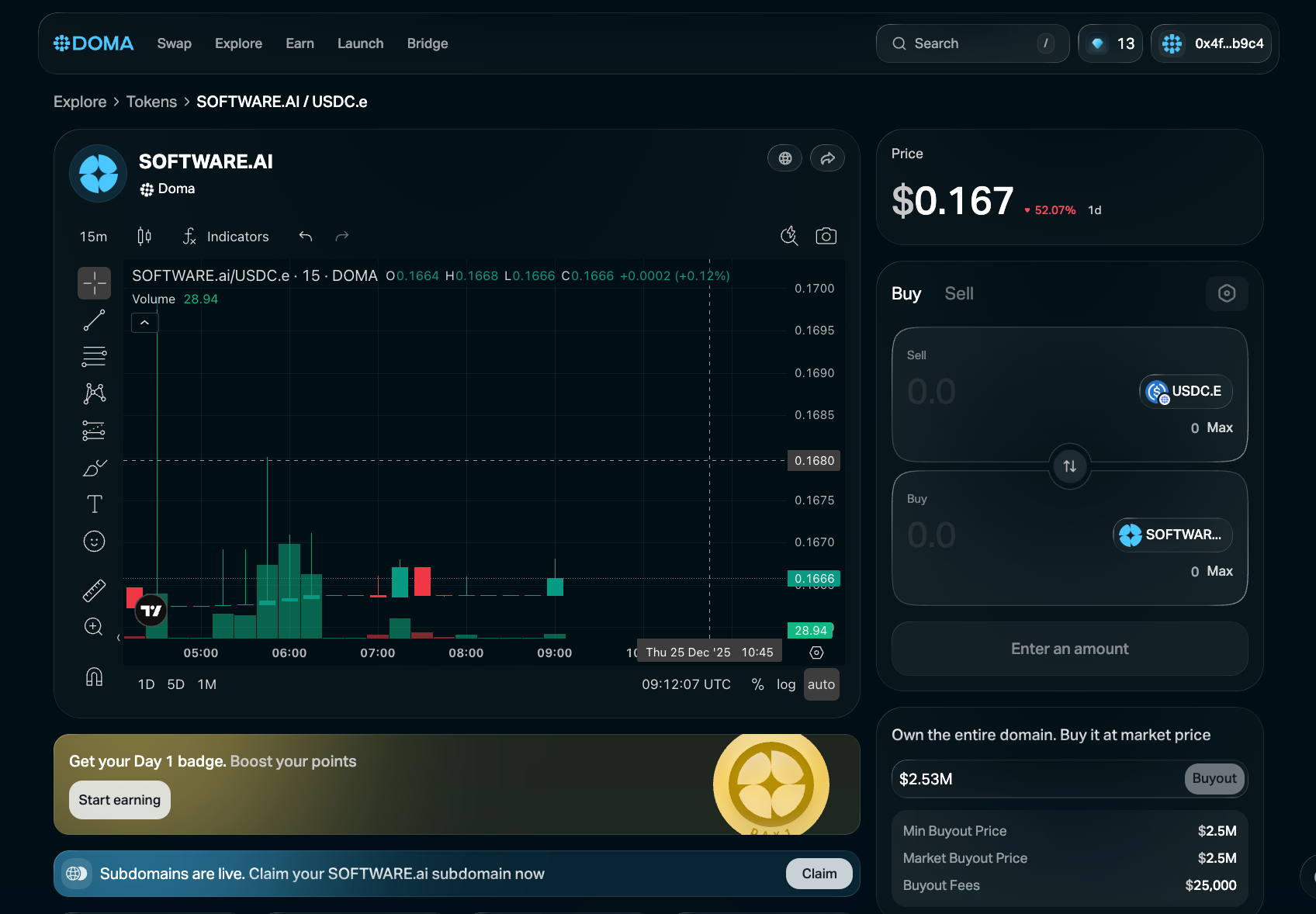The height and width of the screenshot is (914, 1316).
Task: Switch to the Sell tab
Action: point(958,293)
